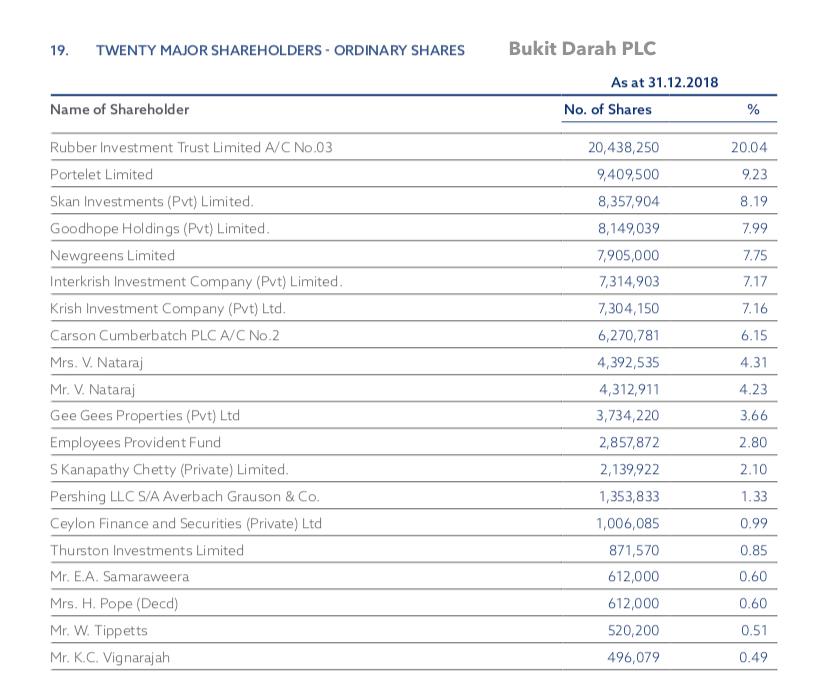Click the share count 9,409,500

point(628,175)
